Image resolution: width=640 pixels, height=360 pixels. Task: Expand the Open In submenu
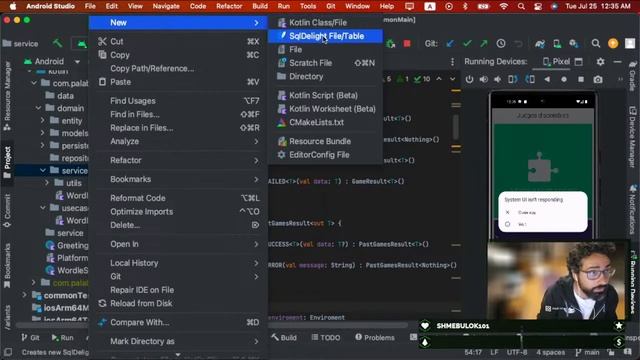178,244
